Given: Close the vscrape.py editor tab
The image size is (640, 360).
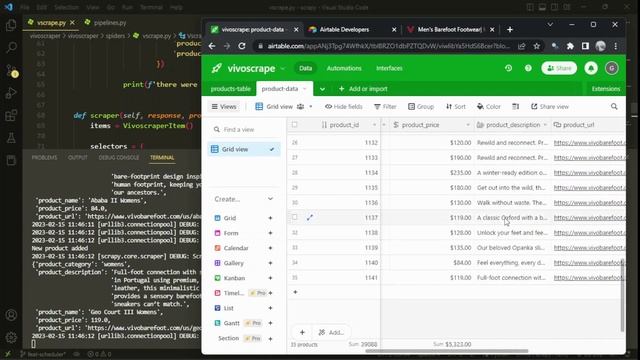Looking at the screenshot, I should point(72,23).
